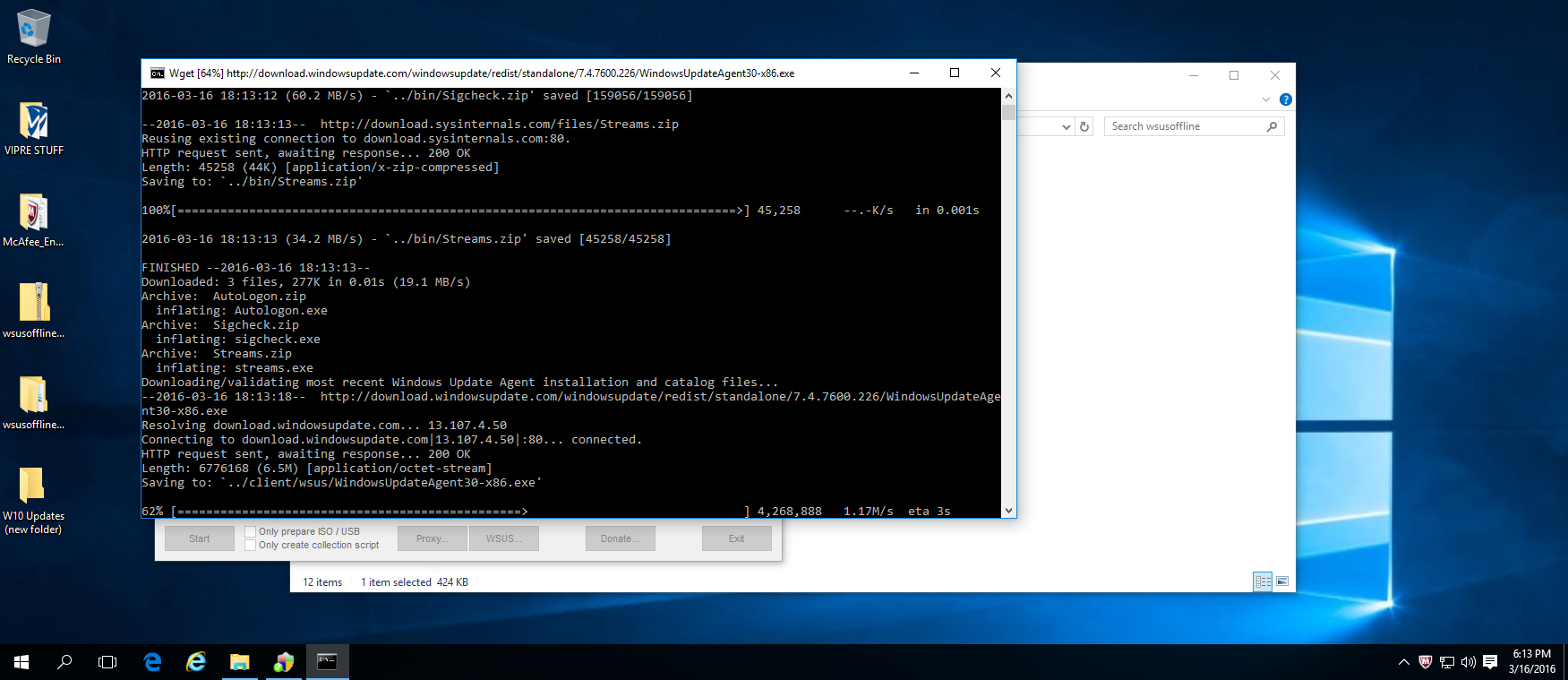
Task: Launch Internet Explorer from the taskbar
Action: (196, 662)
